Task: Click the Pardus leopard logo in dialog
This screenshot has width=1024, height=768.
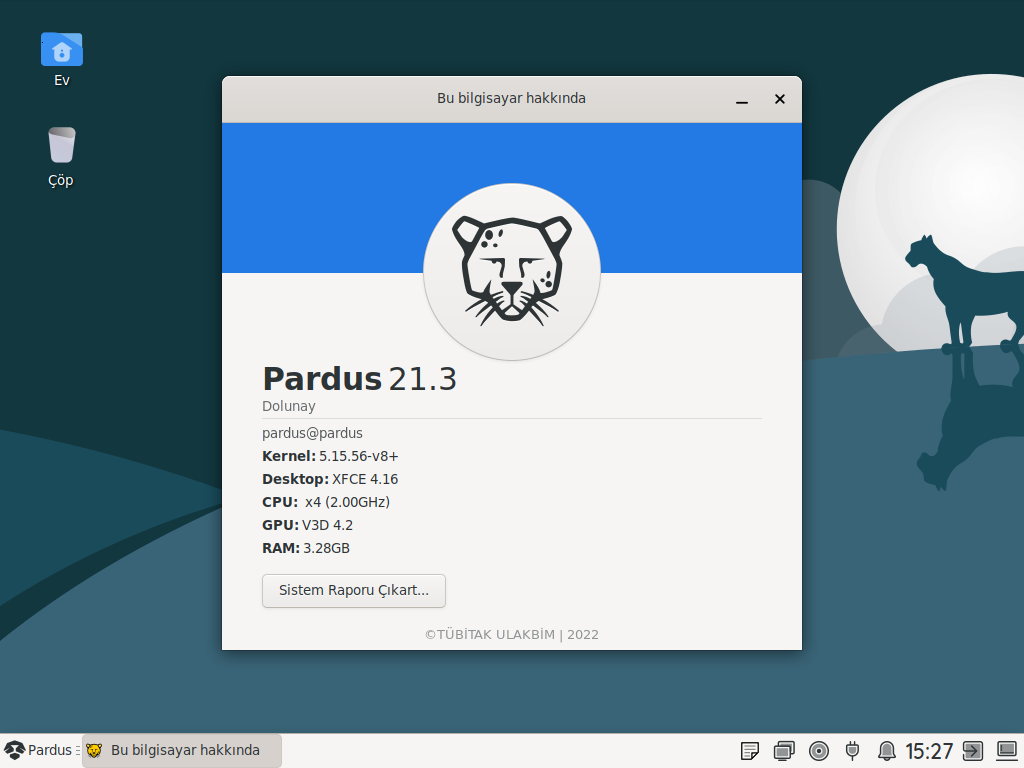Action: tap(511, 272)
